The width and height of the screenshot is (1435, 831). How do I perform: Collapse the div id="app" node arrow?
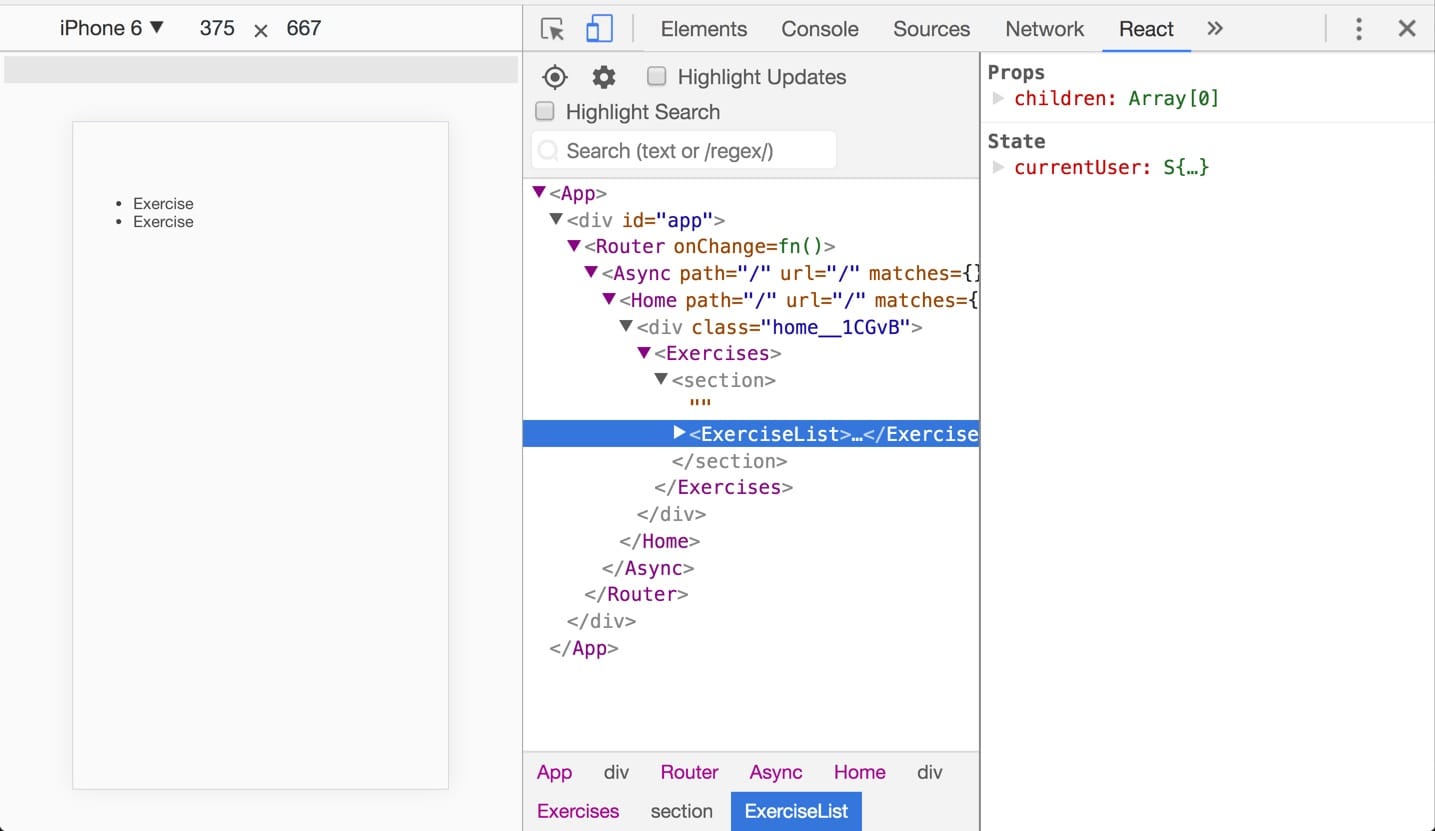click(x=556, y=219)
